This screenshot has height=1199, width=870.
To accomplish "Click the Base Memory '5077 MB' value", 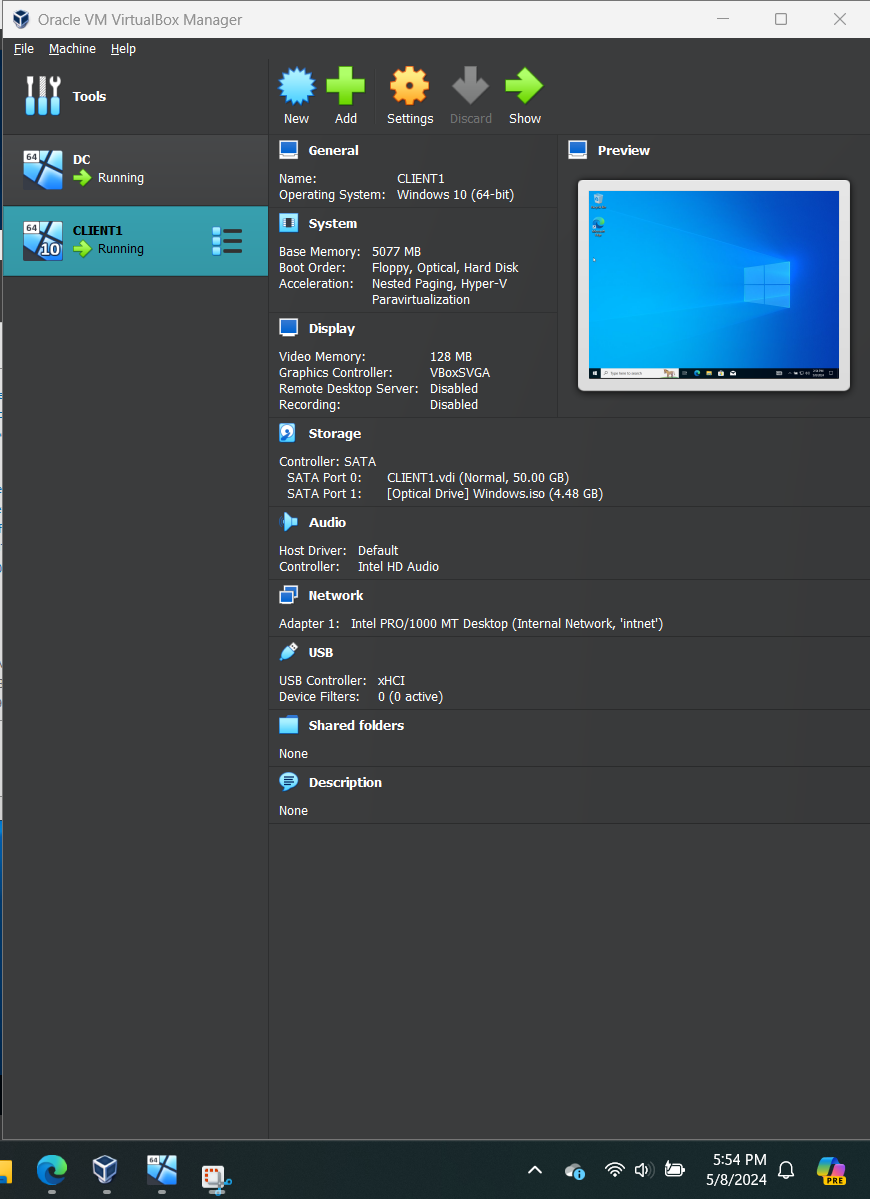I will [396, 252].
